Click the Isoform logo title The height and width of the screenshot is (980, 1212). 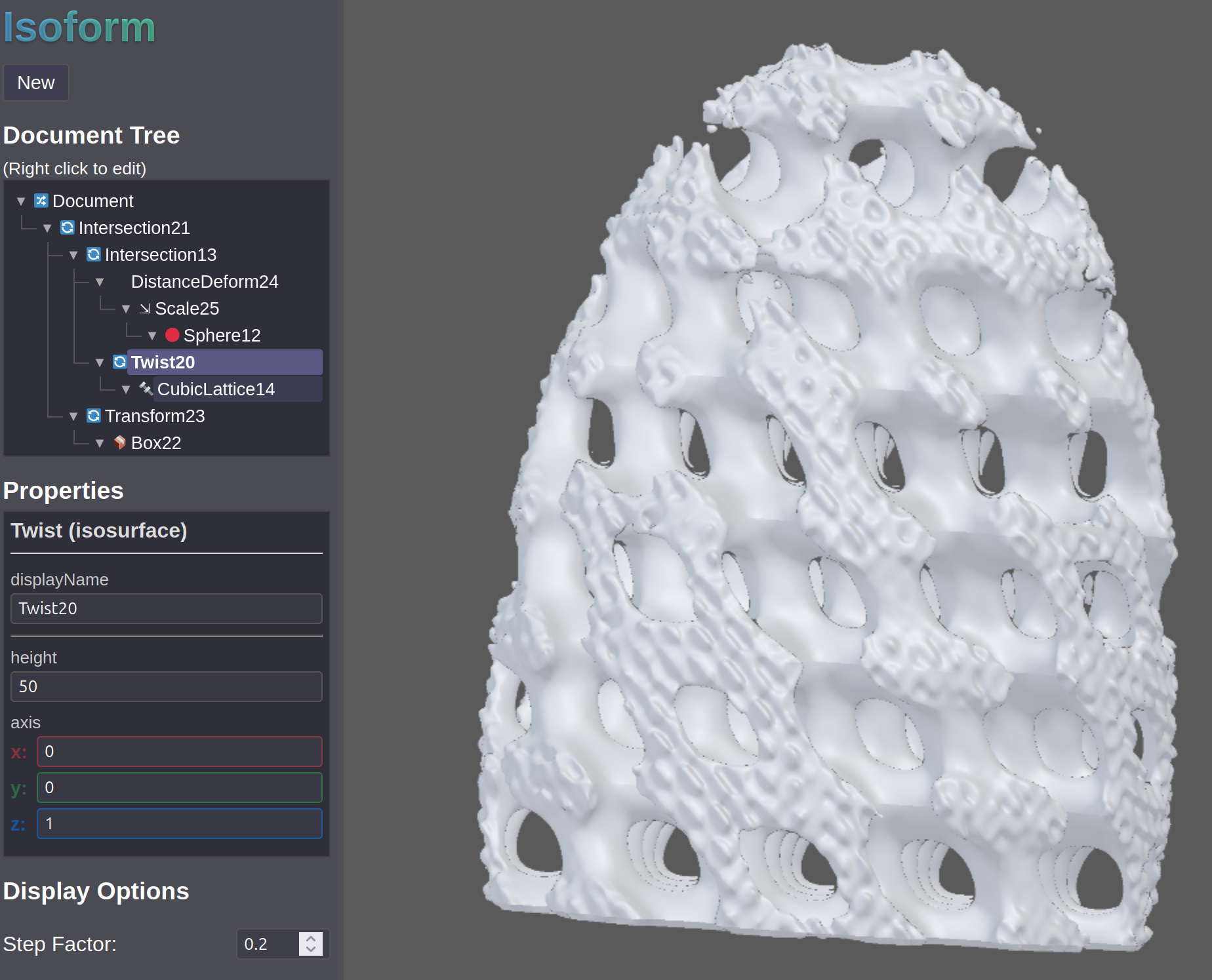[79, 28]
